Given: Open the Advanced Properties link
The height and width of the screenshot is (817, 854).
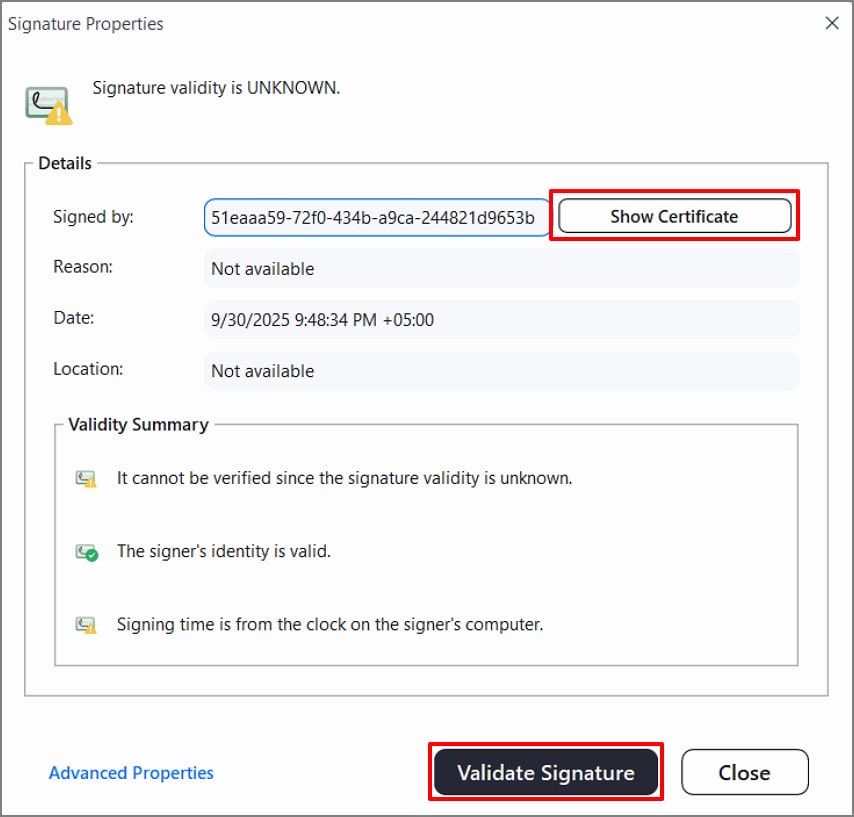Looking at the screenshot, I should (131, 773).
